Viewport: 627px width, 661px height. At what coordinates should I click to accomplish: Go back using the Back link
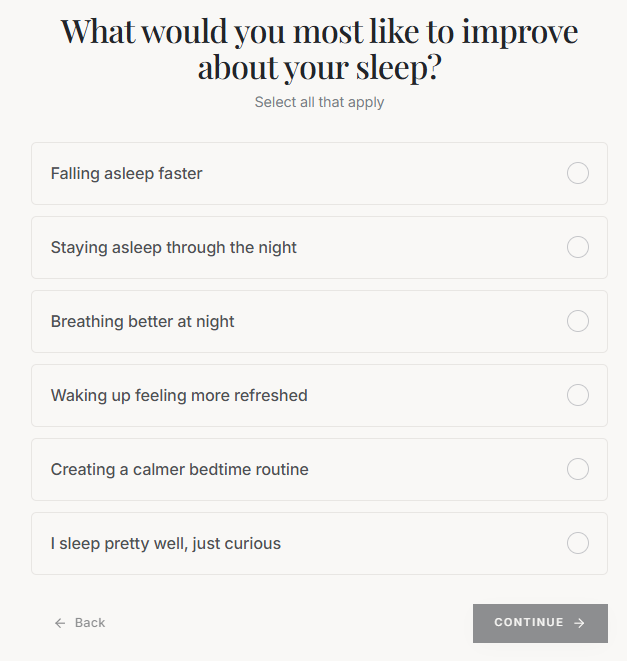(x=80, y=623)
